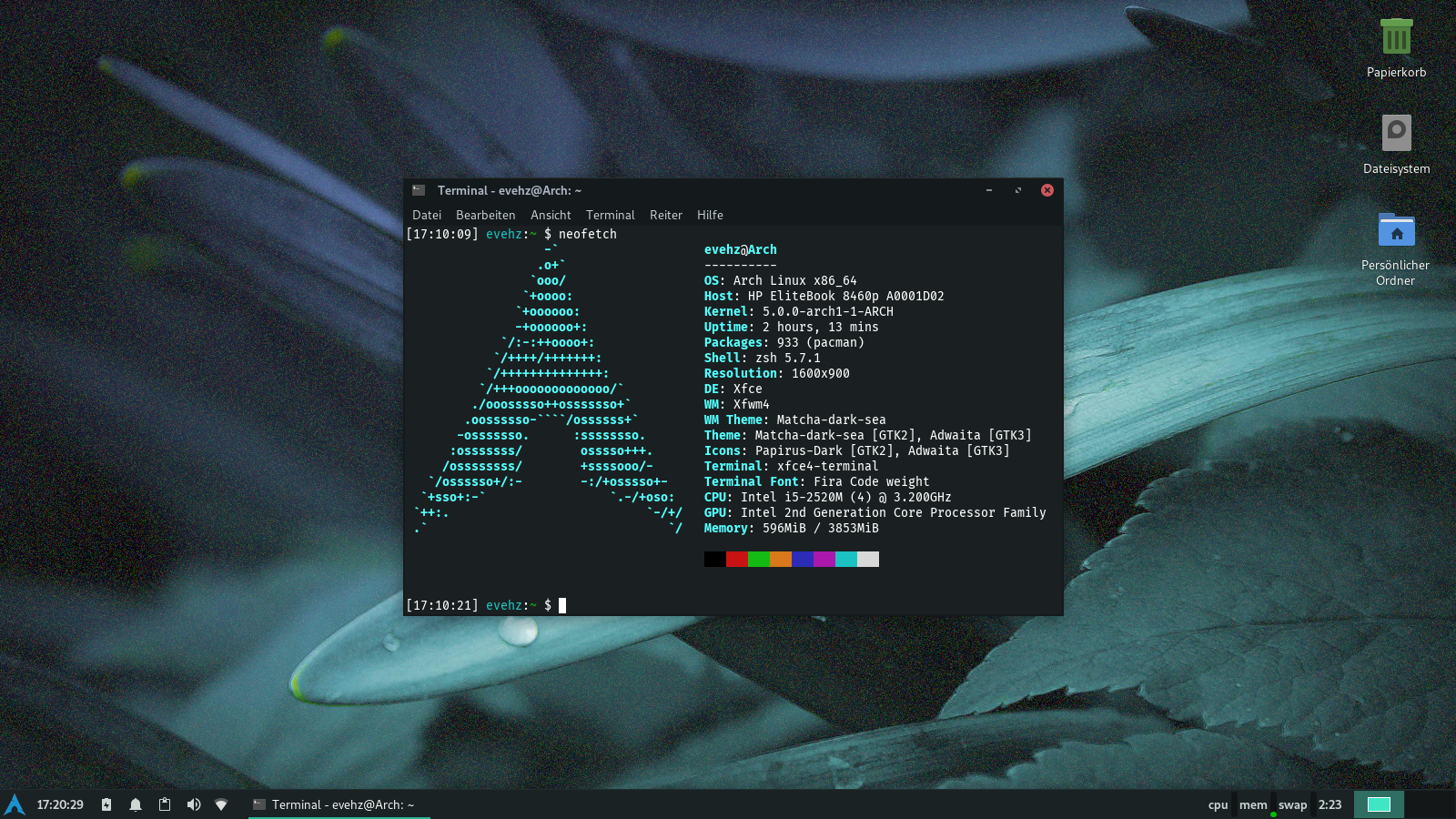
Task: Click the 'Memory: 596MiB / 3853MiB' line
Action: 792,528
